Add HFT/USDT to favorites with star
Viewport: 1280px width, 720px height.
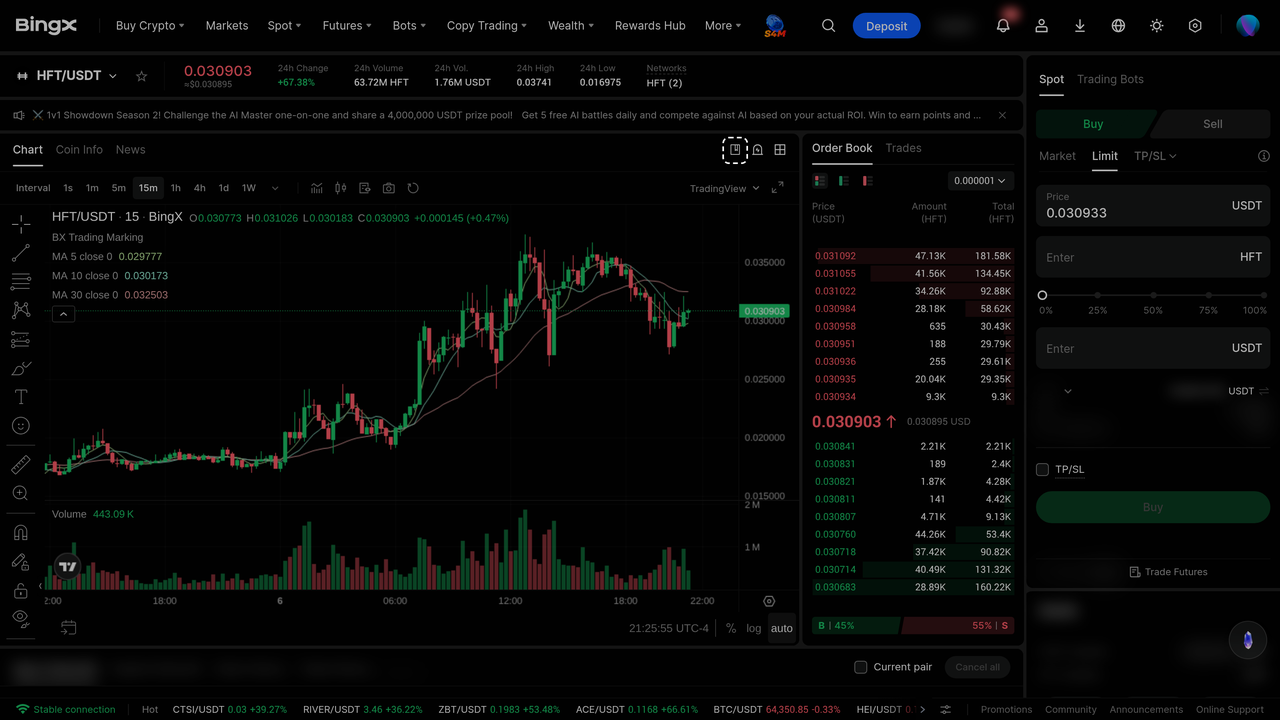[x=142, y=76]
